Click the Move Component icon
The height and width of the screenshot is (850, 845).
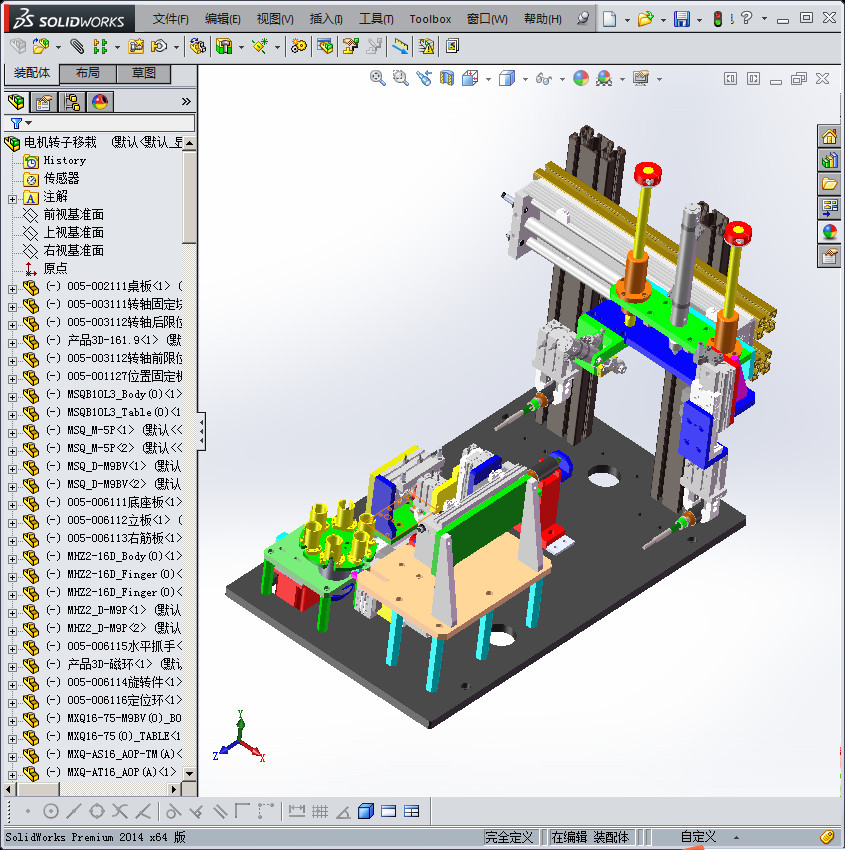point(159,46)
